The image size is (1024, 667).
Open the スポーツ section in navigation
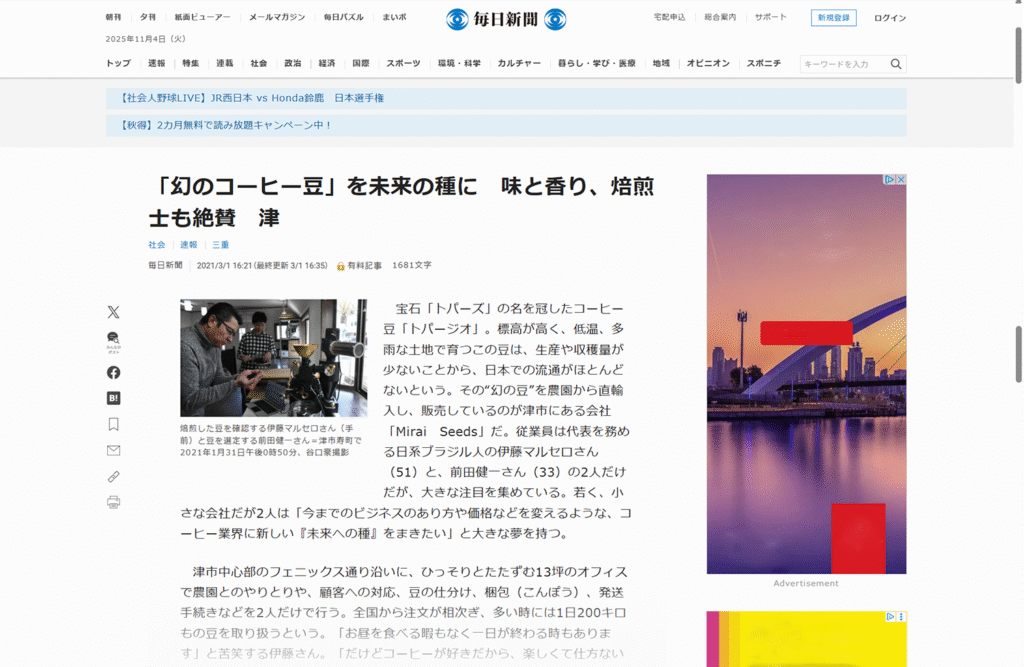[403, 63]
